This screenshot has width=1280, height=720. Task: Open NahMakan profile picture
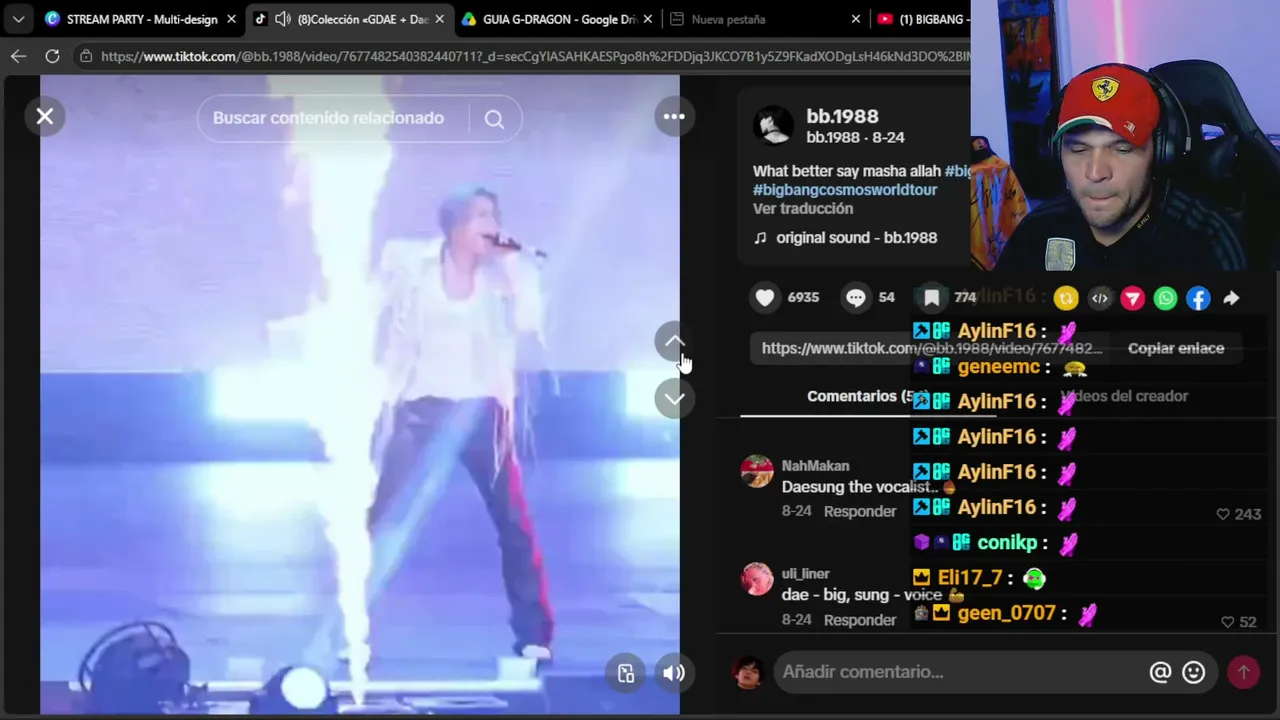pos(757,471)
